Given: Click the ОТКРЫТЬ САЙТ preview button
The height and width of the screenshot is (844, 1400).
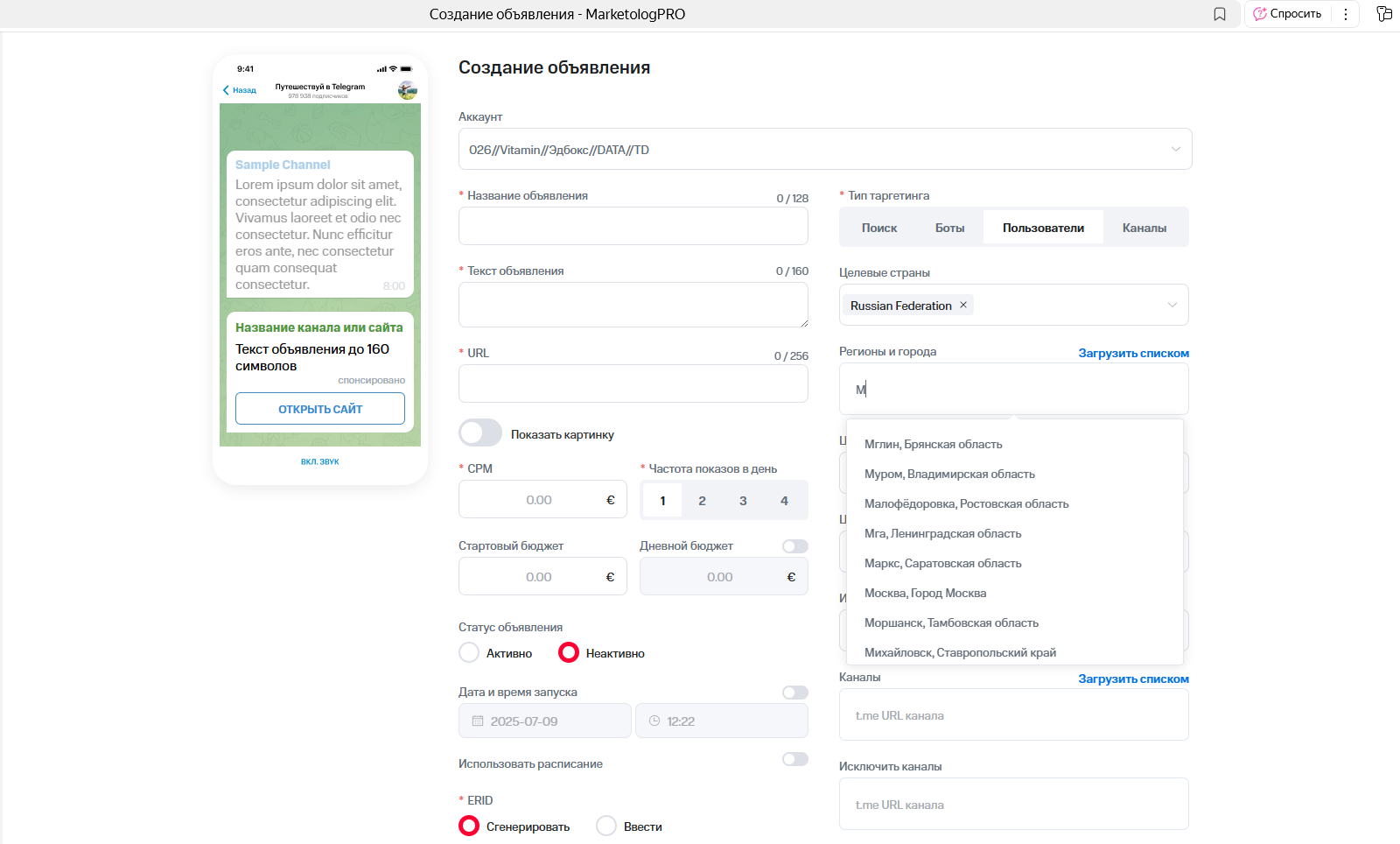Looking at the screenshot, I should pos(320,409).
